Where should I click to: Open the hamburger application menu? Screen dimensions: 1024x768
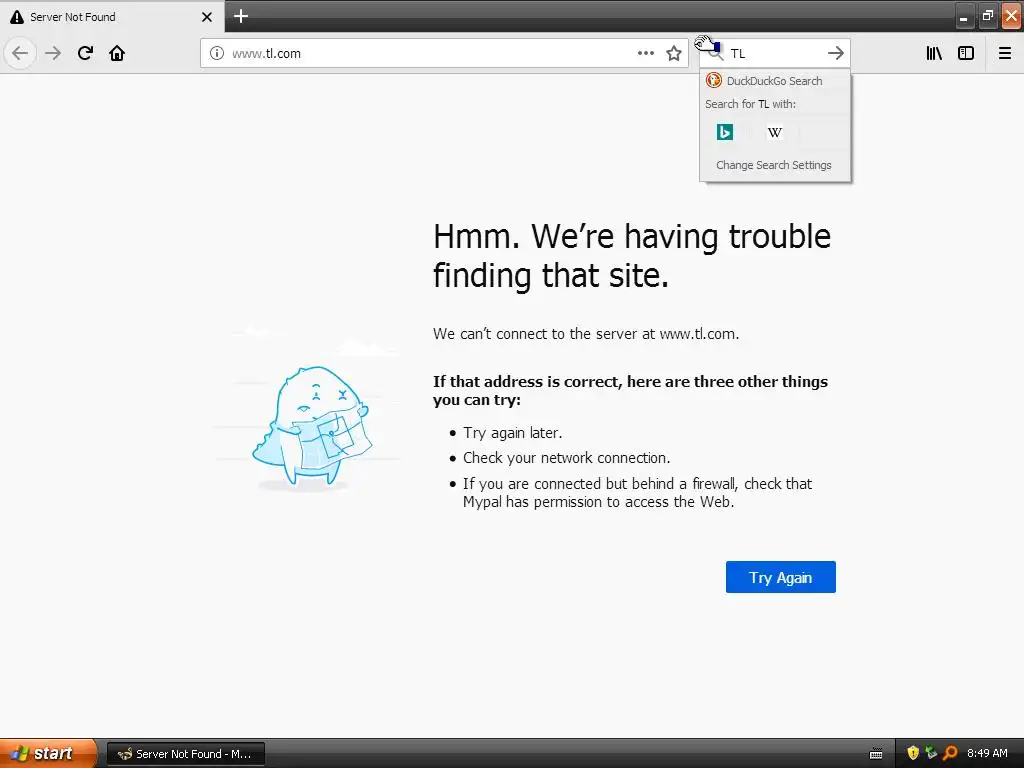click(1004, 53)
